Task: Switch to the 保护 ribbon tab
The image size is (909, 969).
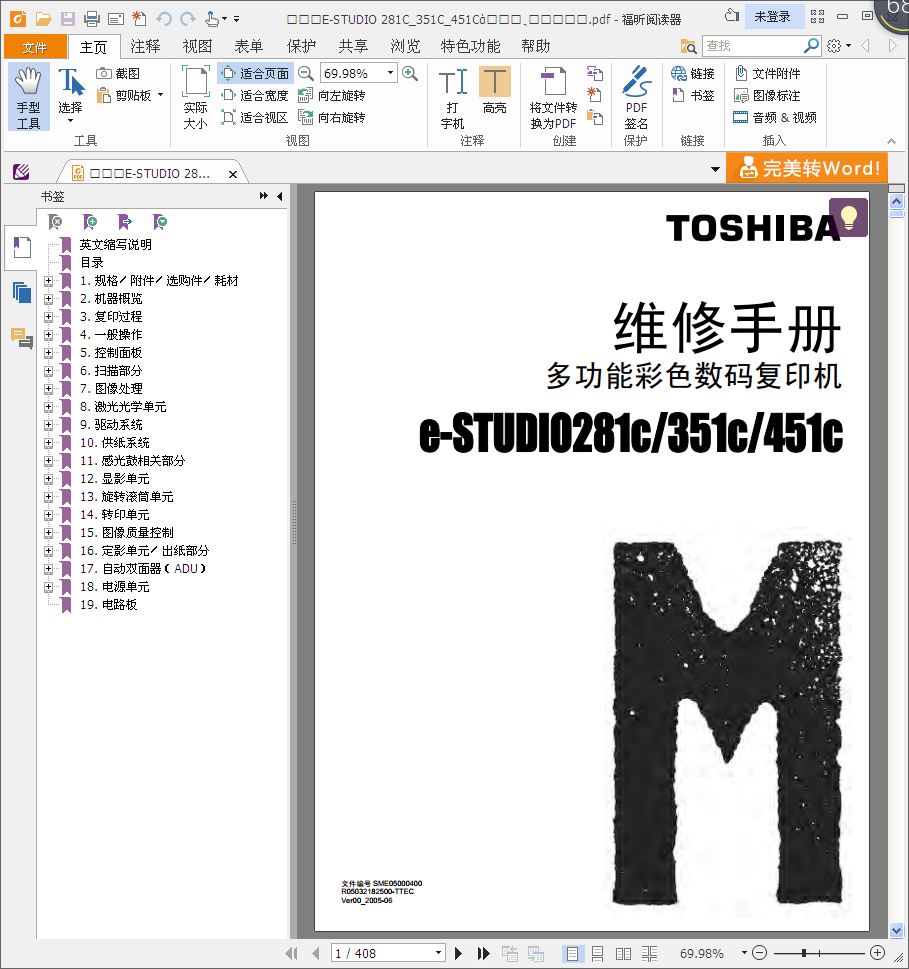Action: click(302, 46)
